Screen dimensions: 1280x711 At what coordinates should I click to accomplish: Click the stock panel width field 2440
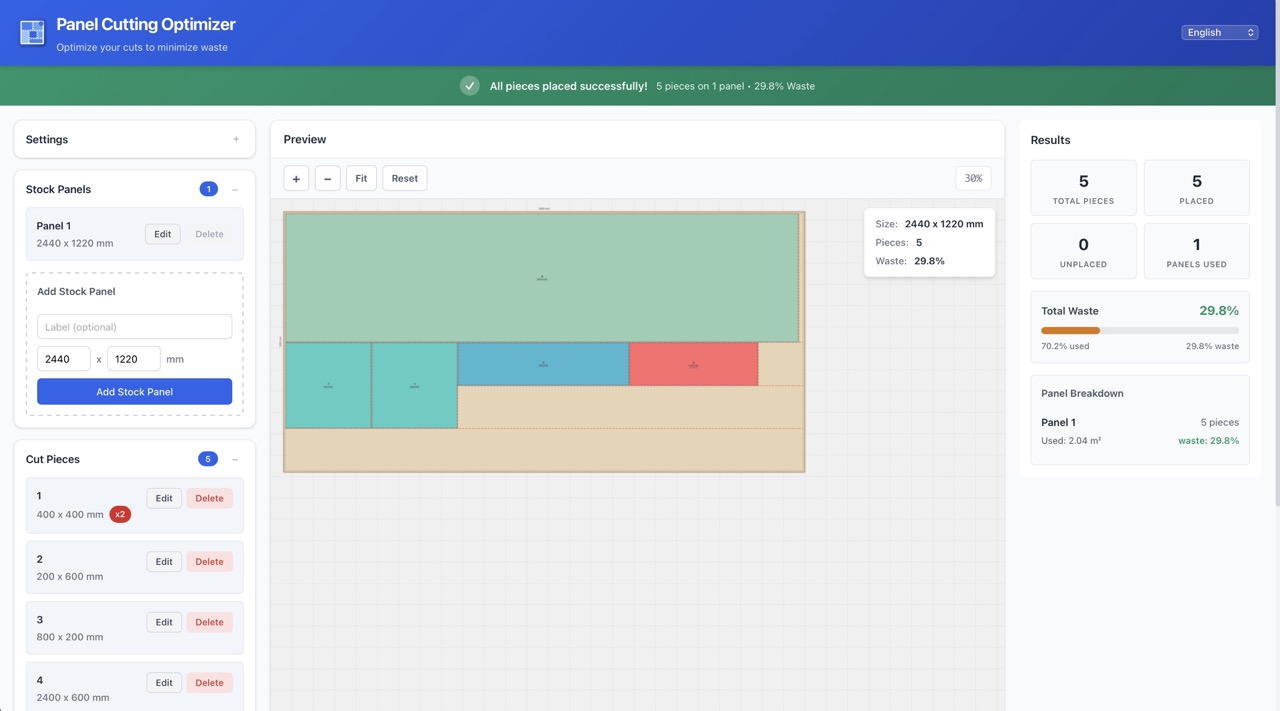63,359
